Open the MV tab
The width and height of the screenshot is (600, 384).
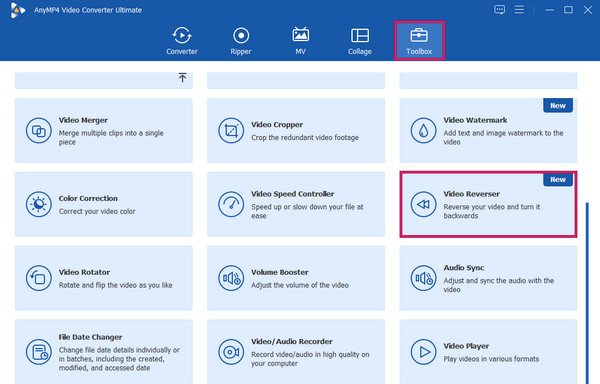(x=300, y=41)
